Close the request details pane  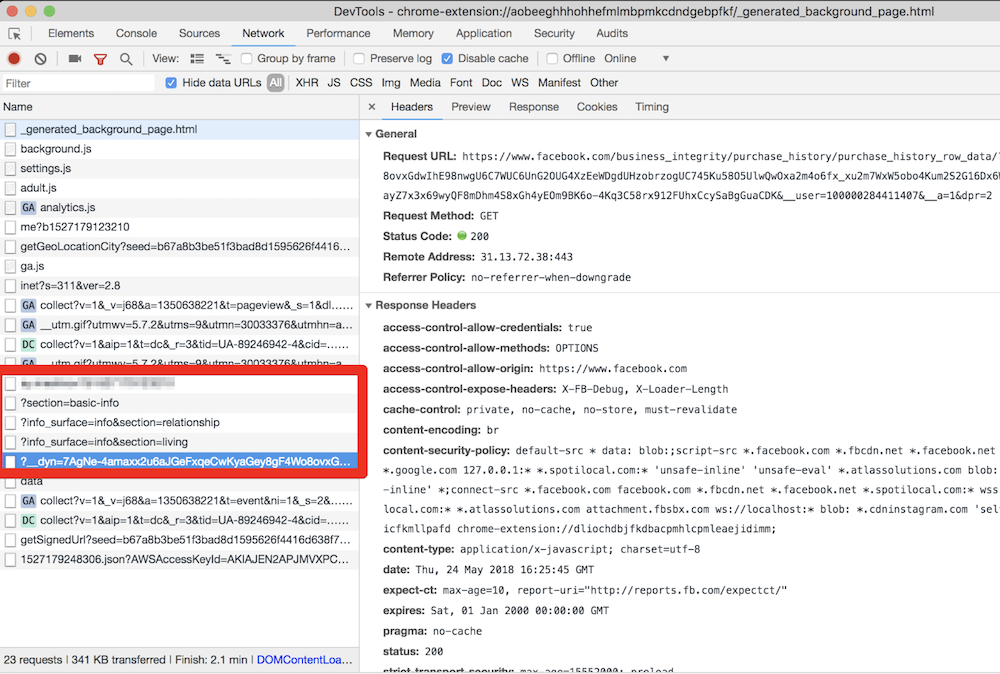click(372, 107)
